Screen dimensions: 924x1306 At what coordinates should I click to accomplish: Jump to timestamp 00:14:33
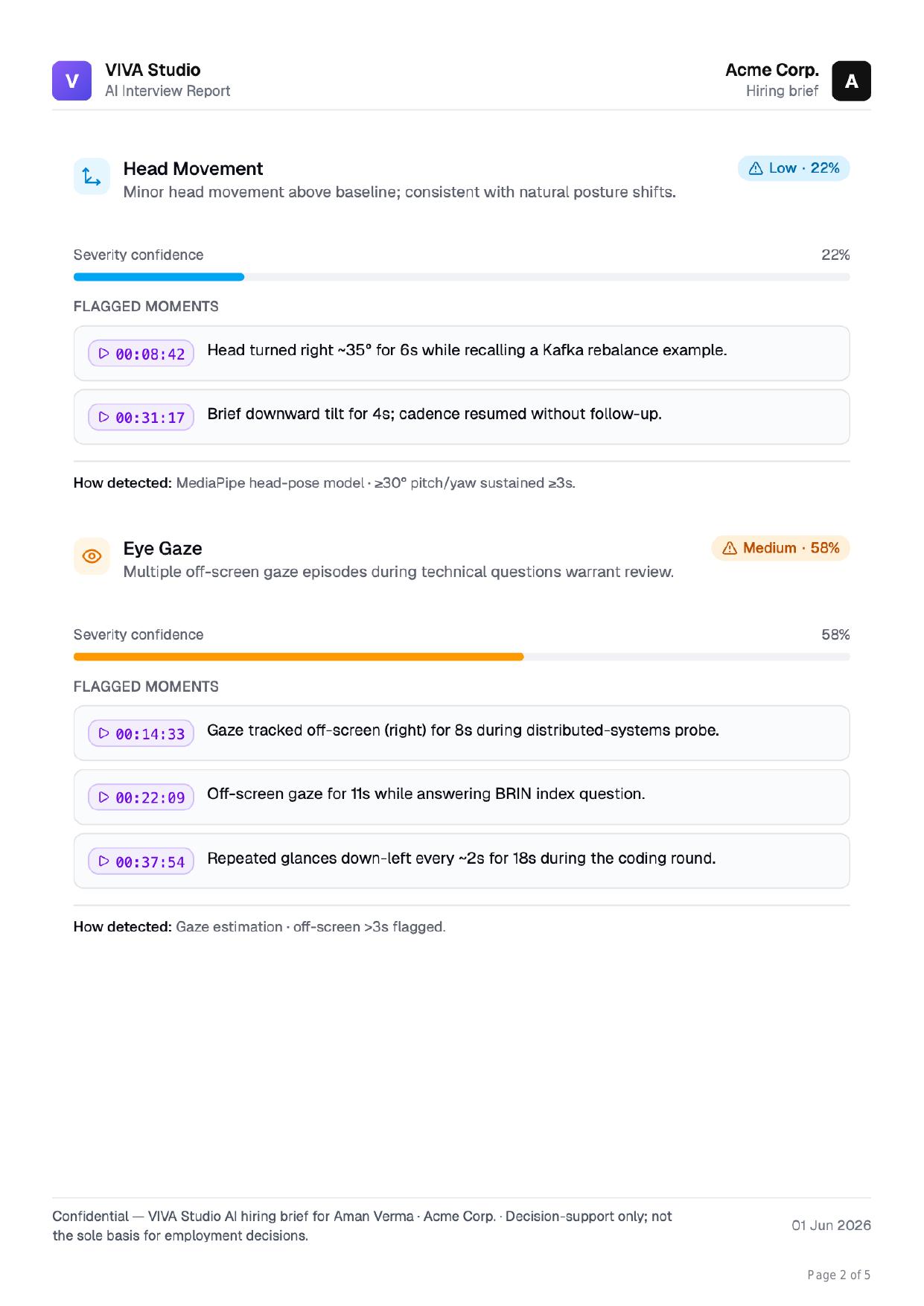tap(141, 733)
